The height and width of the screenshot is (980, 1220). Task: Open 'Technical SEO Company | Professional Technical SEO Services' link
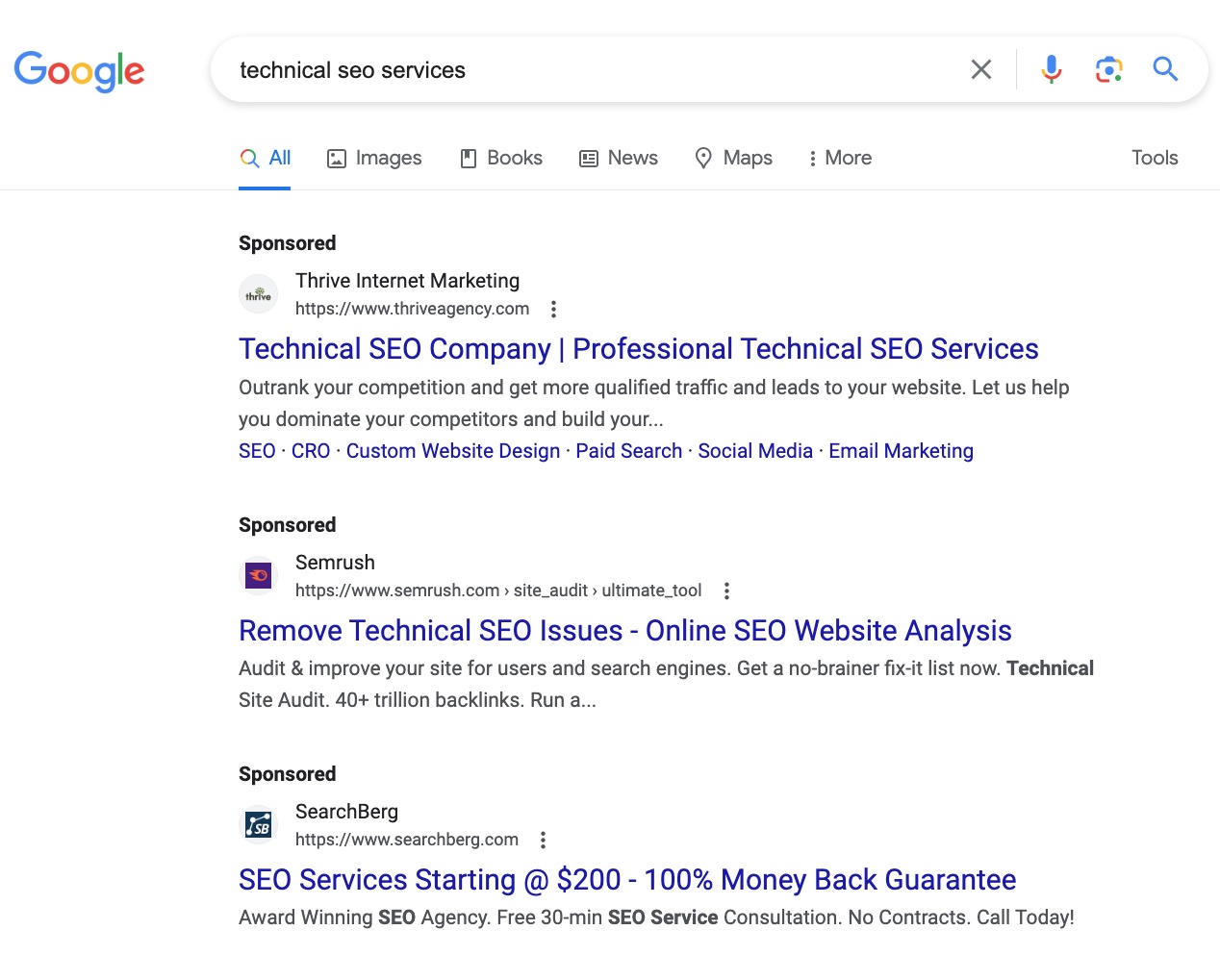(x=639, y=348)
